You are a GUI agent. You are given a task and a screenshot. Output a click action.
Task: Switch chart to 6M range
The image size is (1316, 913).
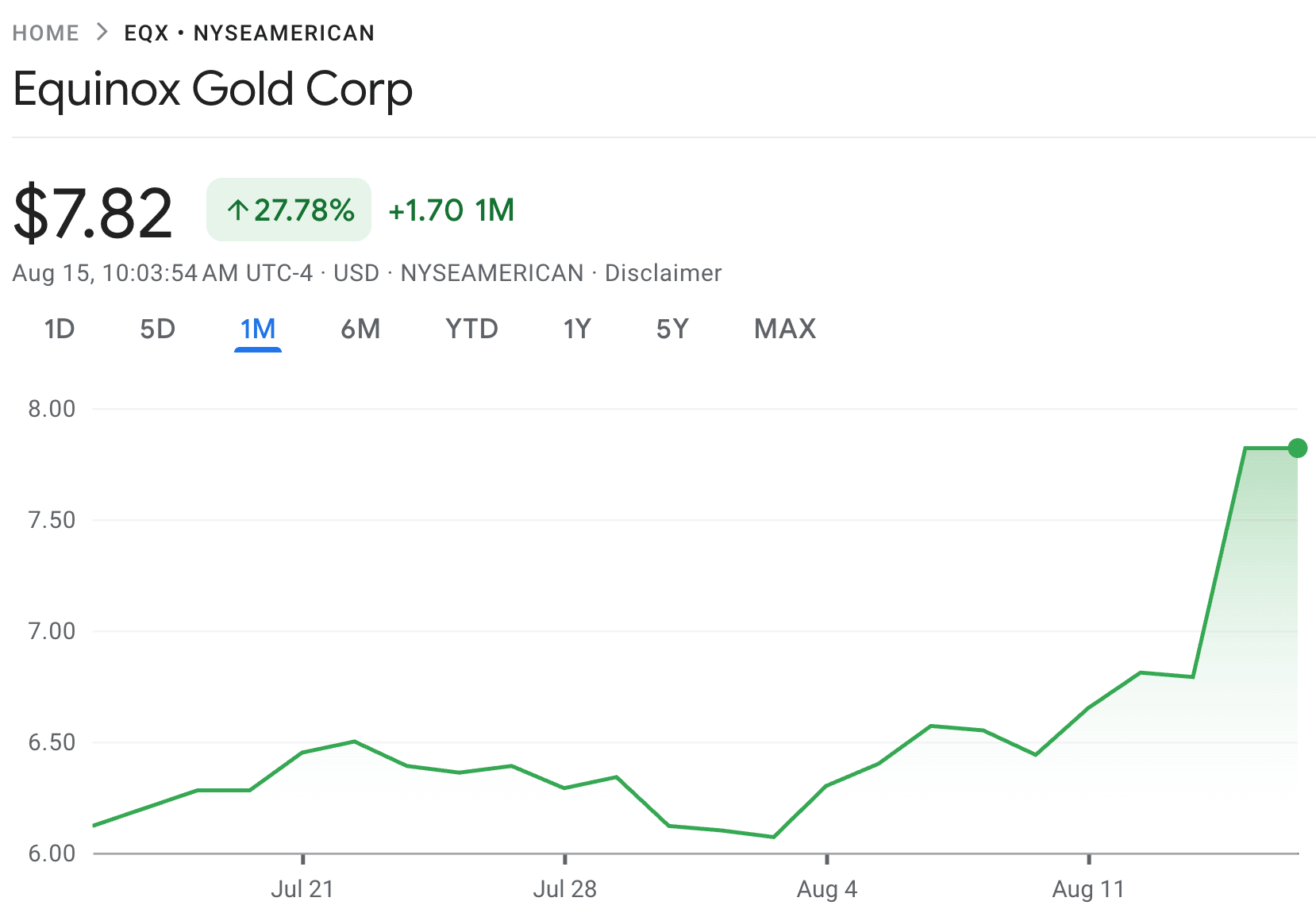pyautogui.click(x=360, y=329)
